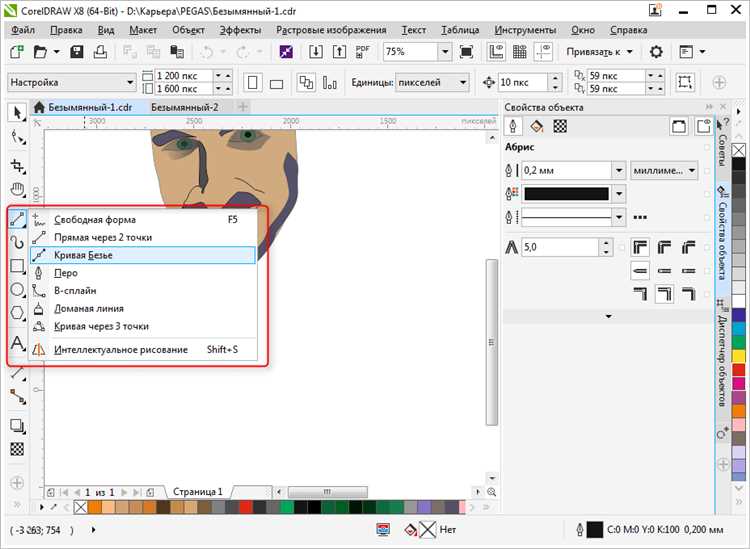Choose Перо from the flyout

(143, 273)
